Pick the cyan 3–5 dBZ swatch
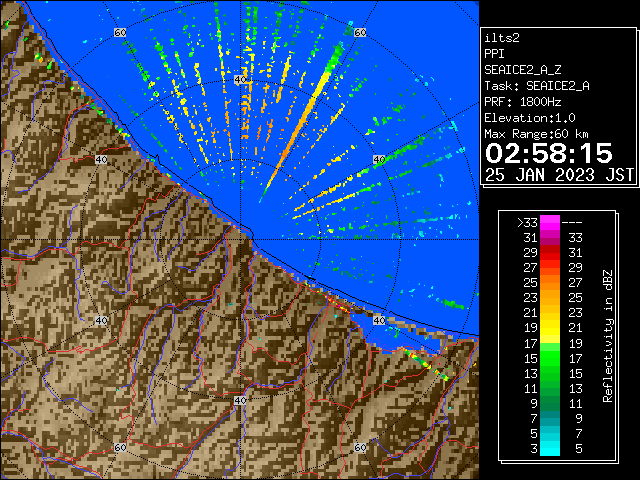The width and height of the screenshot is (640, 480). coord(550,448)
